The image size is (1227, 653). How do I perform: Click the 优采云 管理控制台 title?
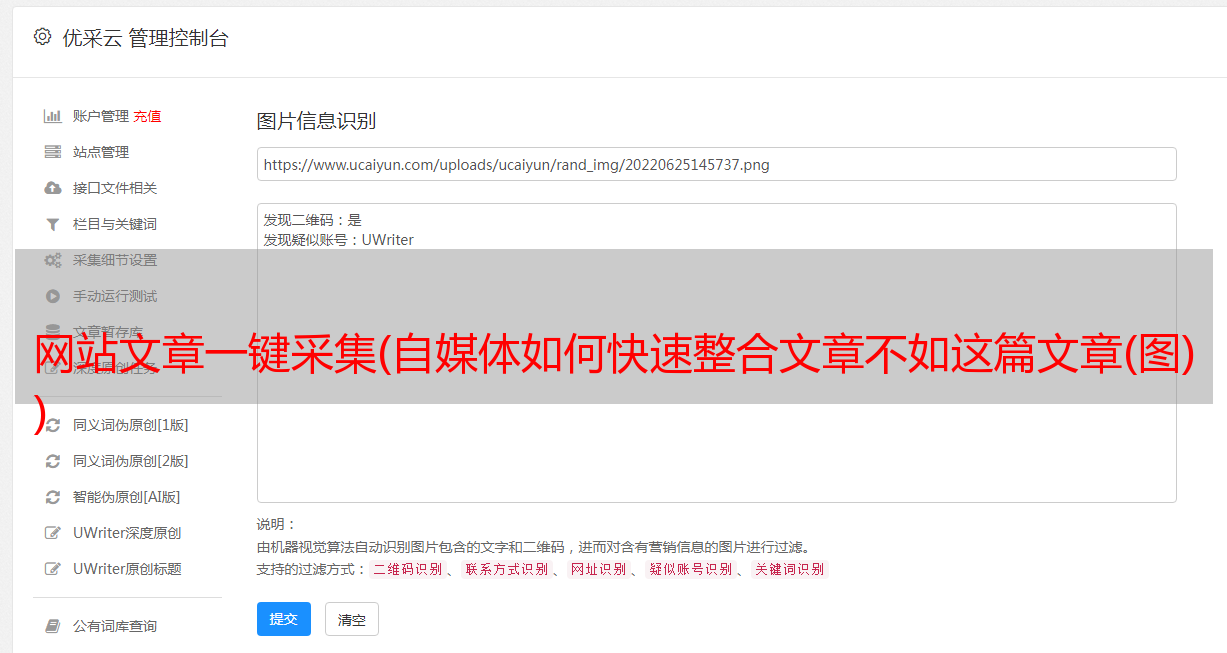tap(145, 38)
